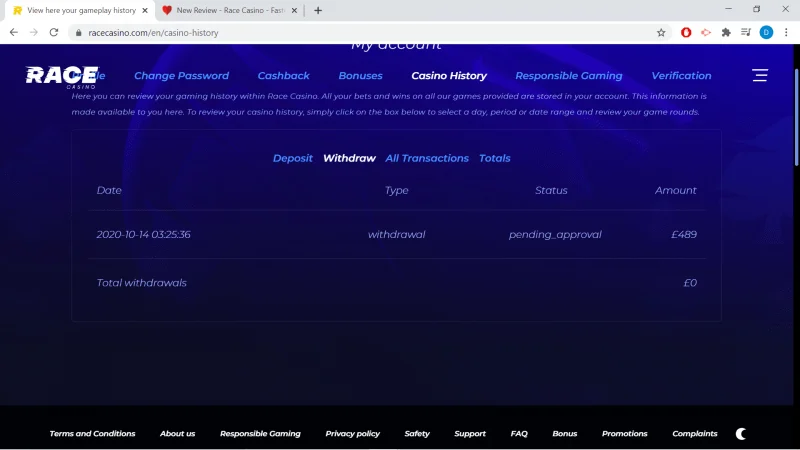
Task: Open the Totals tab
Action: point(494,158)
